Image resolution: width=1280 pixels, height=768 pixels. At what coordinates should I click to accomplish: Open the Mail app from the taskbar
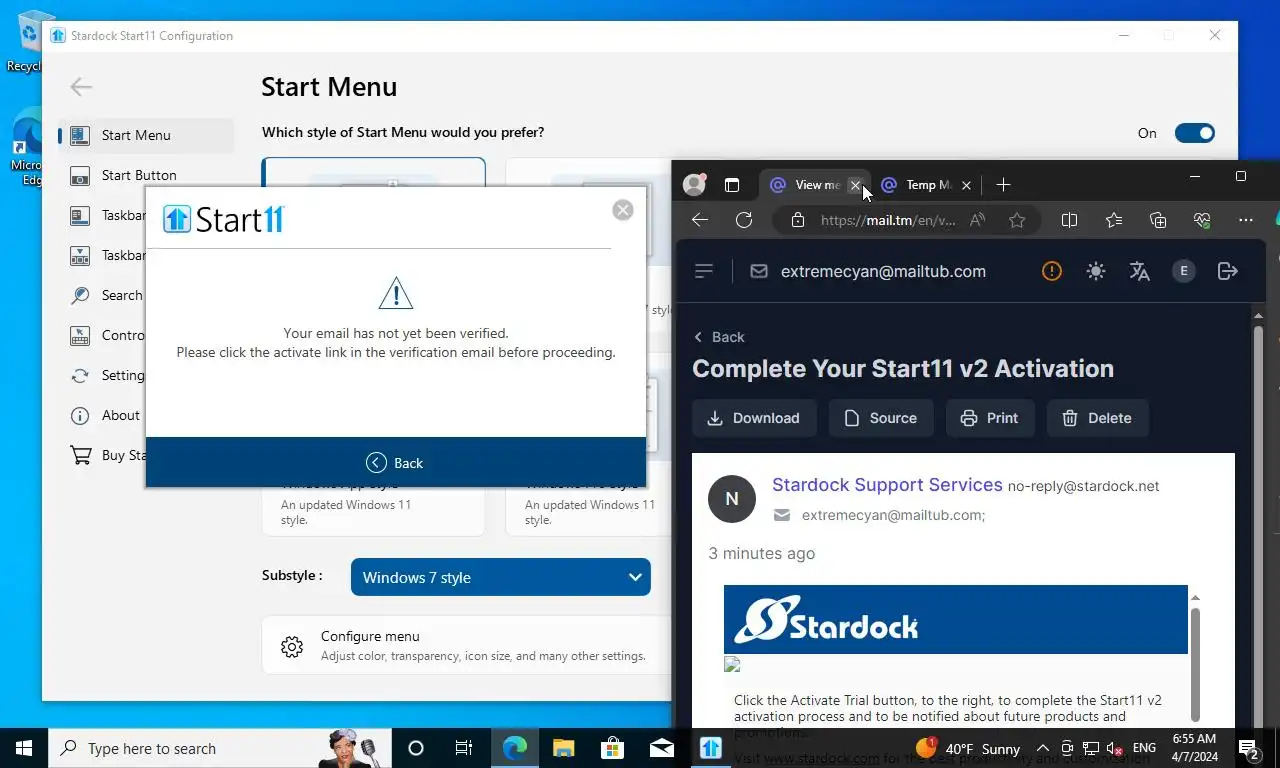point(662,748)
